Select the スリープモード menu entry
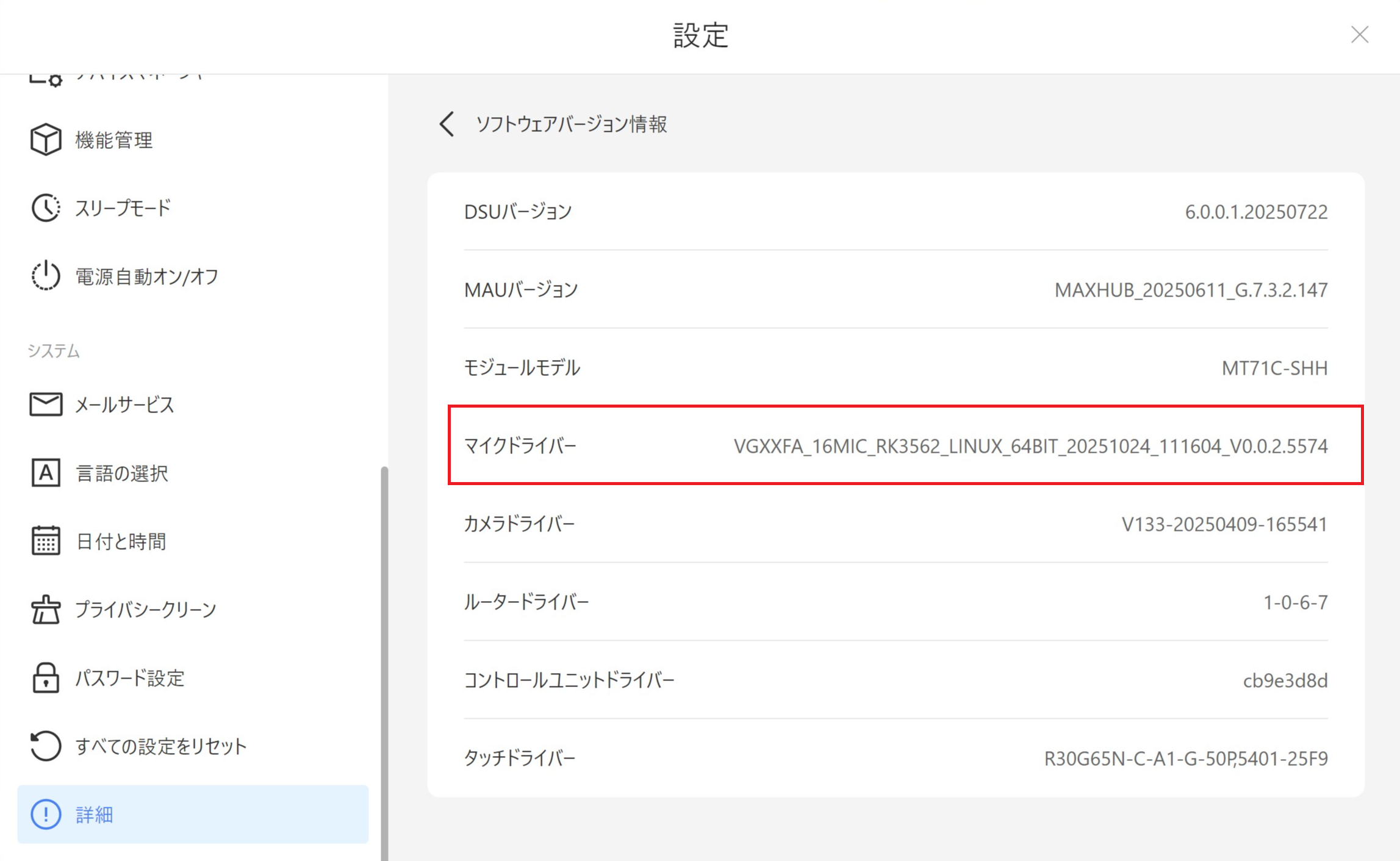Screen dimensions: 1400x861 123,208
